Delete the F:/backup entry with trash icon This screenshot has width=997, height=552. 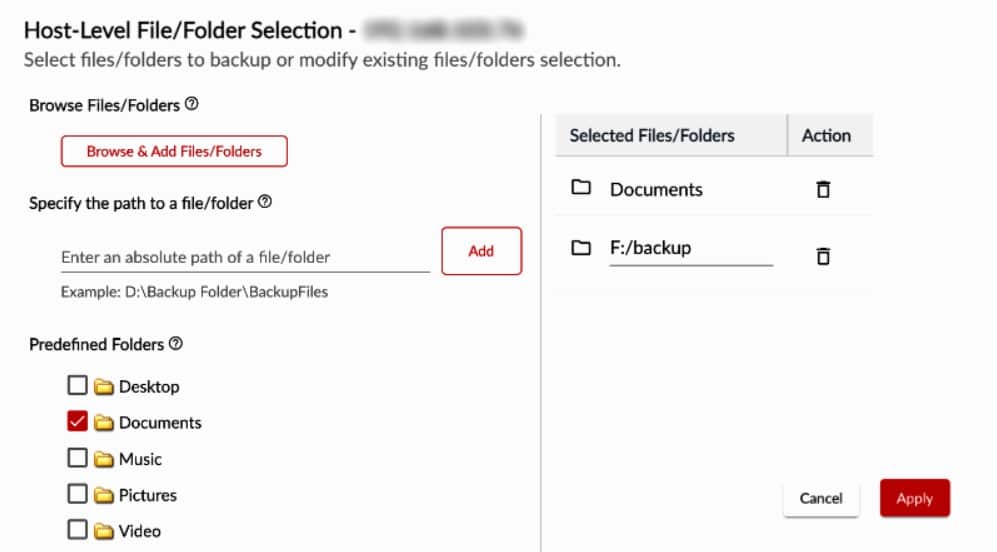(823, 256)
